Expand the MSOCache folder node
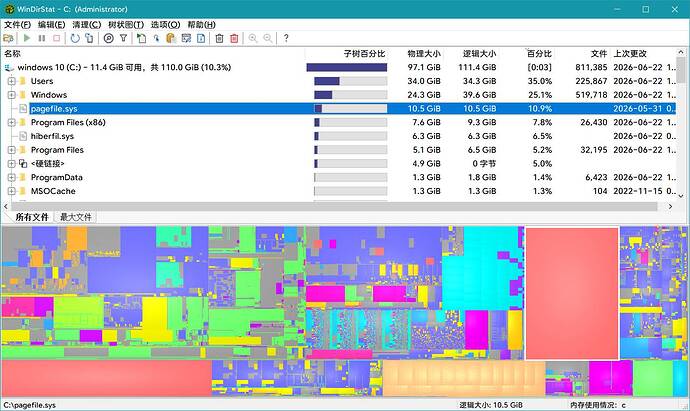The height and width of the screenshot is (411, 690). click(x=11, y=191)
